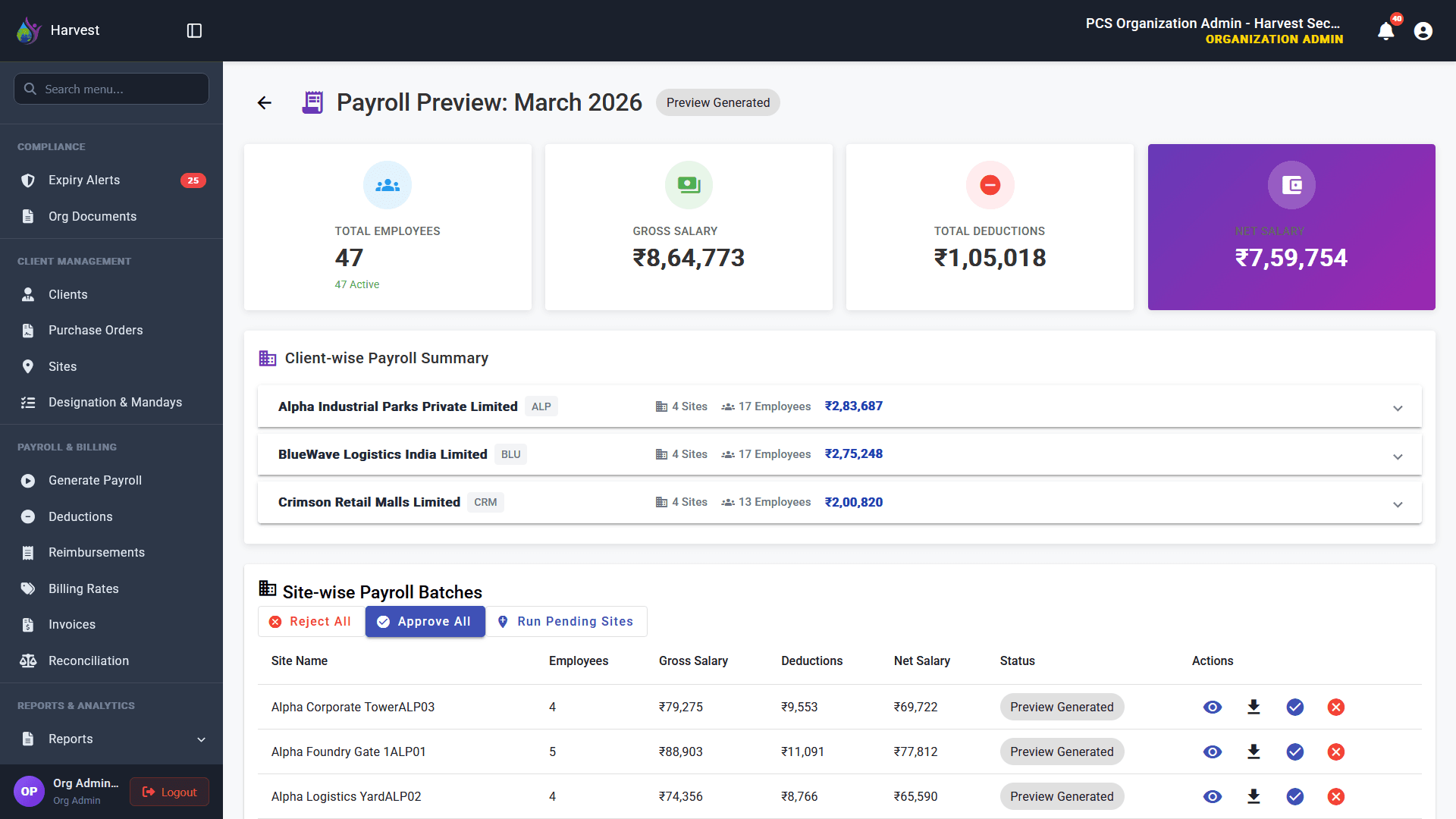Click the Preview Generated header badge
The image size is (1456, 819).
click(717, 102)
